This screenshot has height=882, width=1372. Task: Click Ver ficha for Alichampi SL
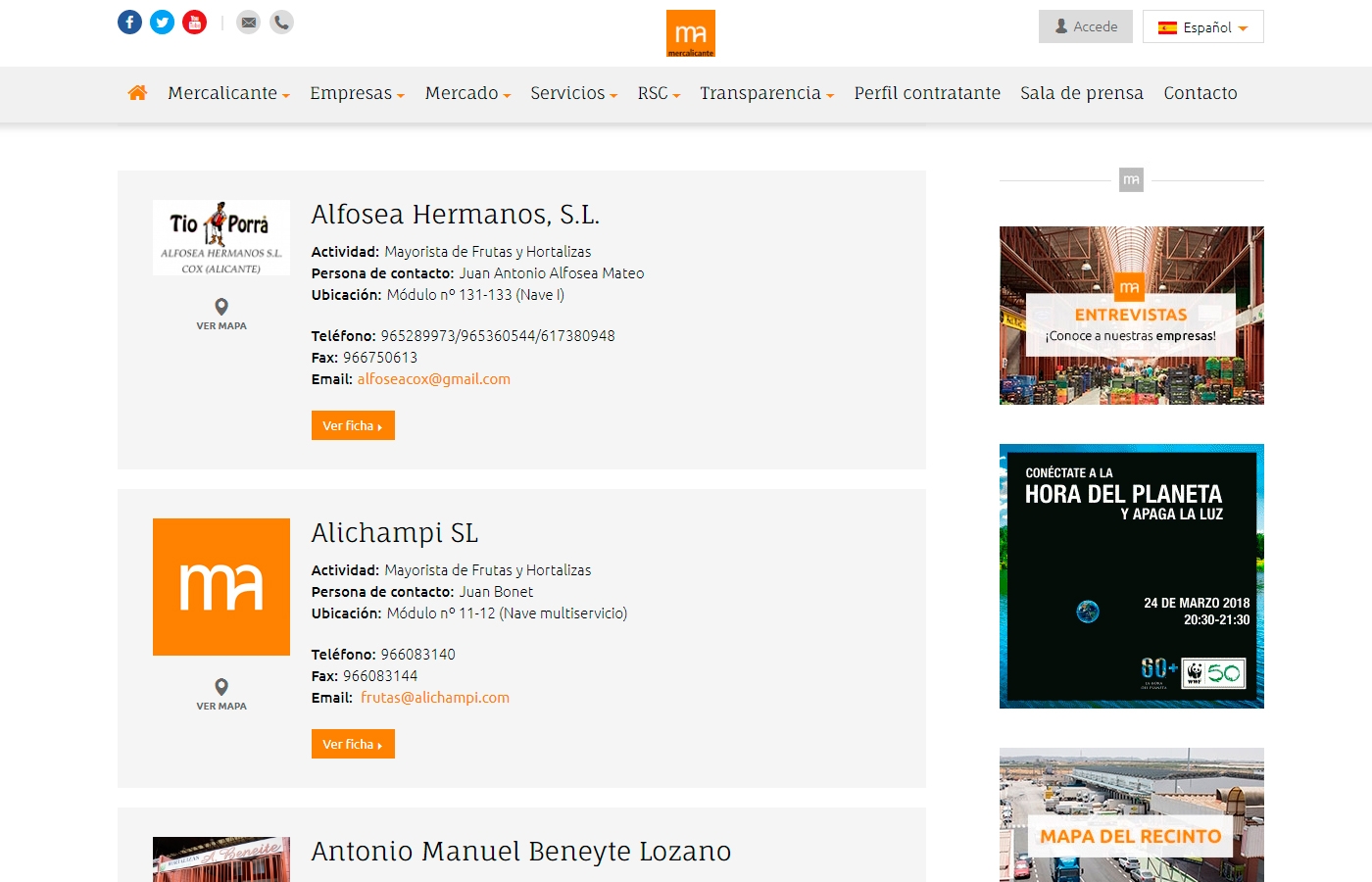click(353, 744)
